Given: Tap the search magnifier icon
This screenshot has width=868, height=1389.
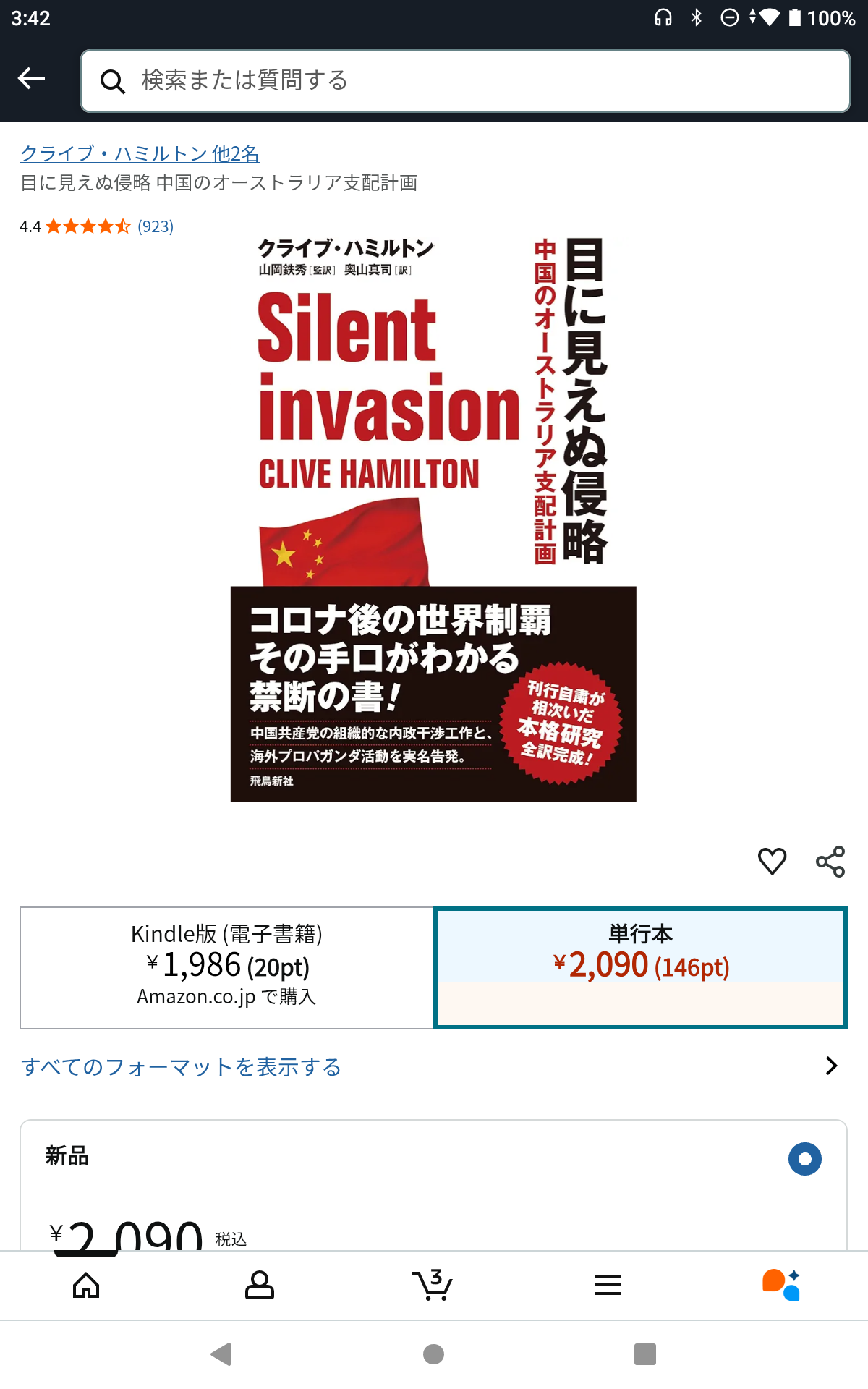Looking at the screenshot, I should [112, 82].
